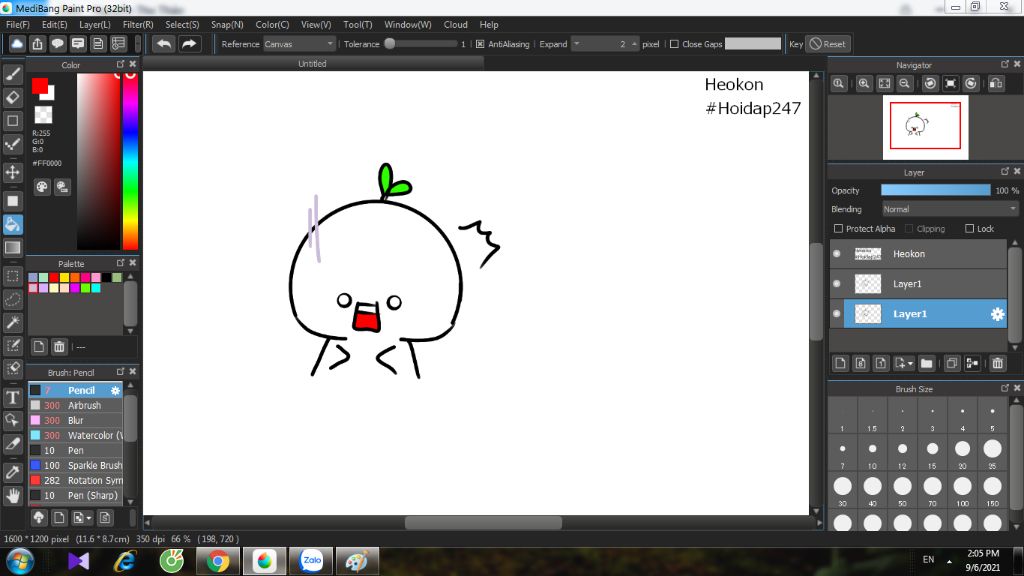Open the Blending Normal dropdown

[x=950, y=210]
